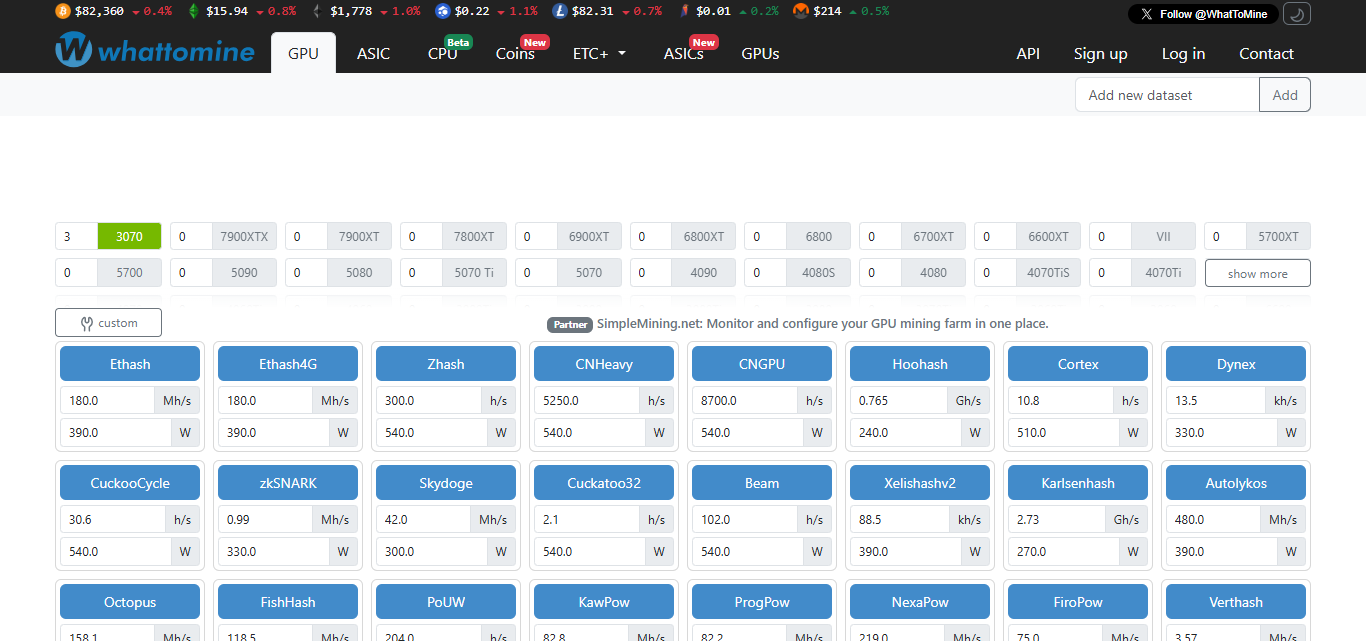Enable the 5700XT GPU
1366x641 pixels.
coord(1278,237)
